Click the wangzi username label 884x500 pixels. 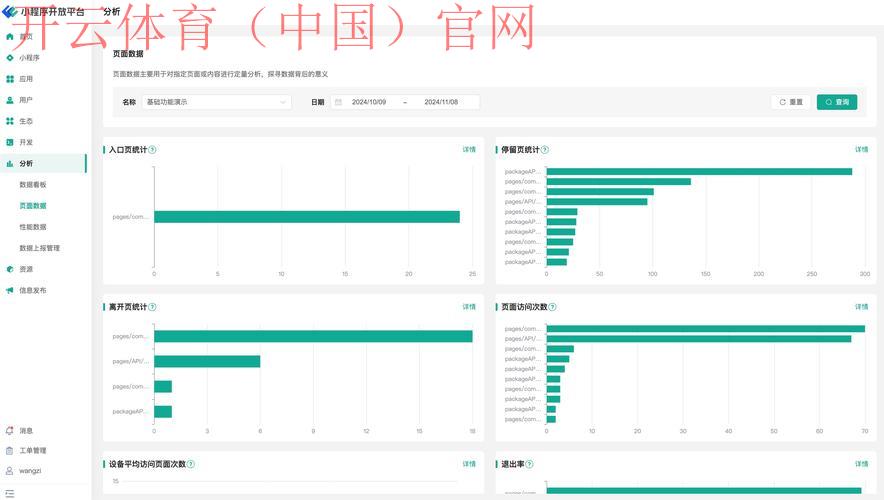[x=30, y=471]
